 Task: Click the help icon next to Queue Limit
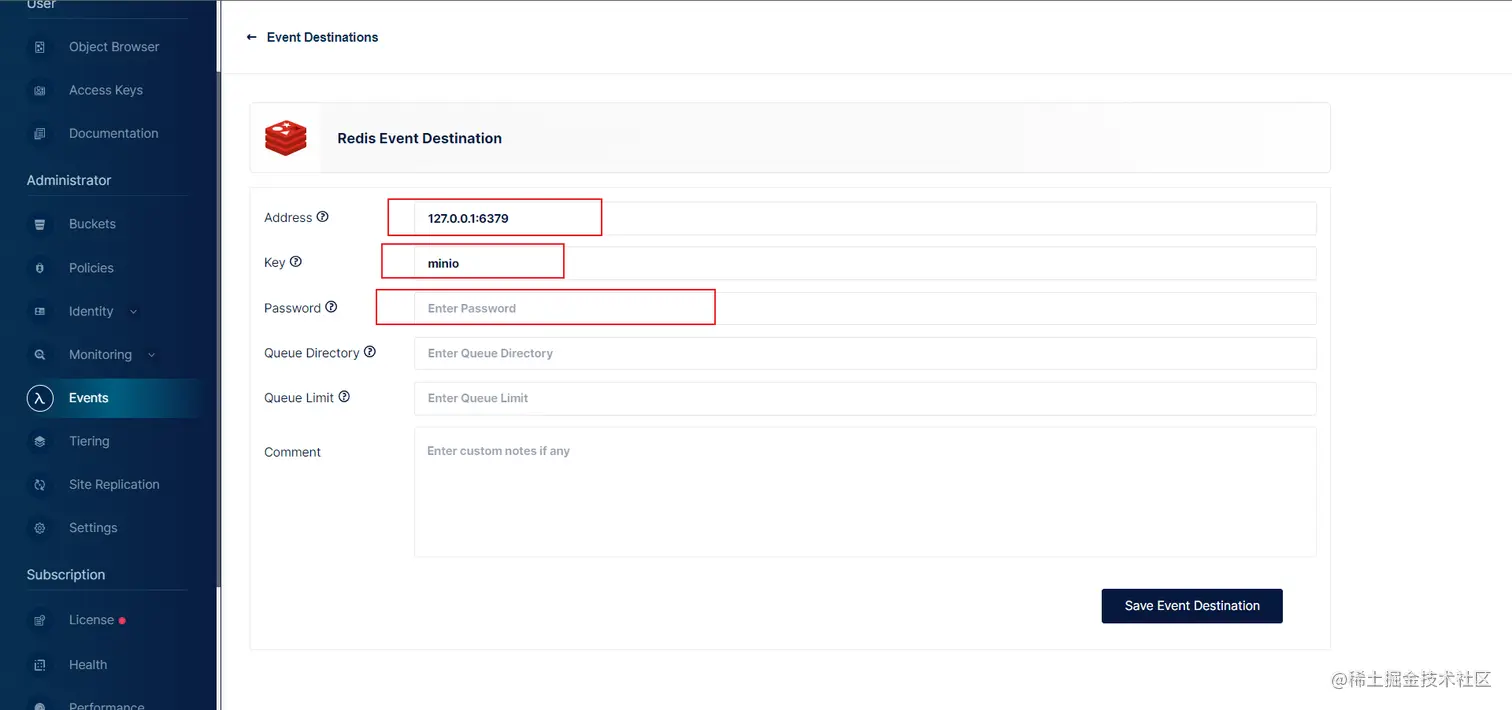tap(344, 397)
